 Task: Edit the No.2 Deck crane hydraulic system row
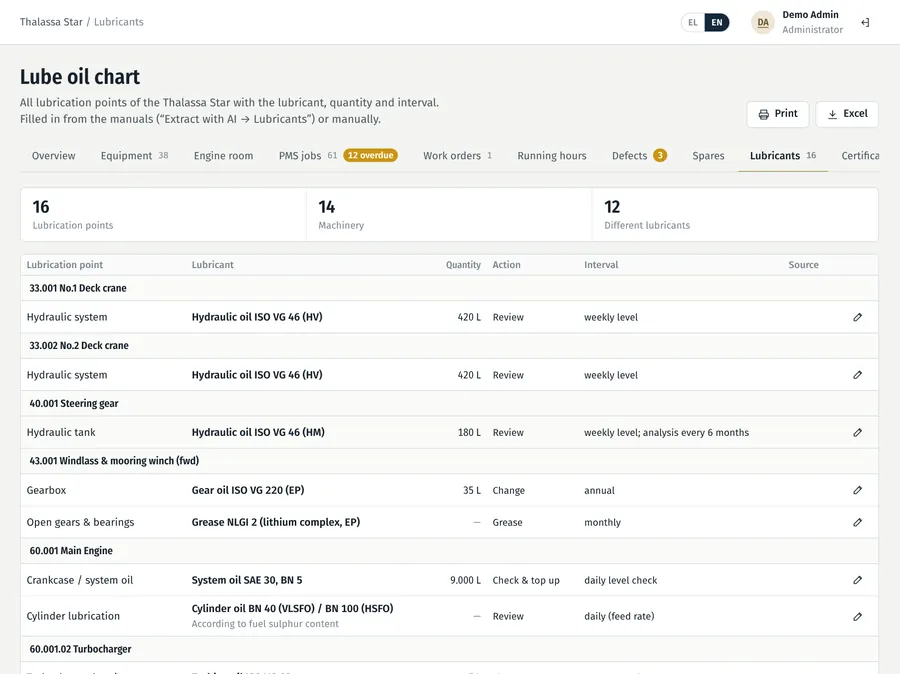tap(858, 375)
